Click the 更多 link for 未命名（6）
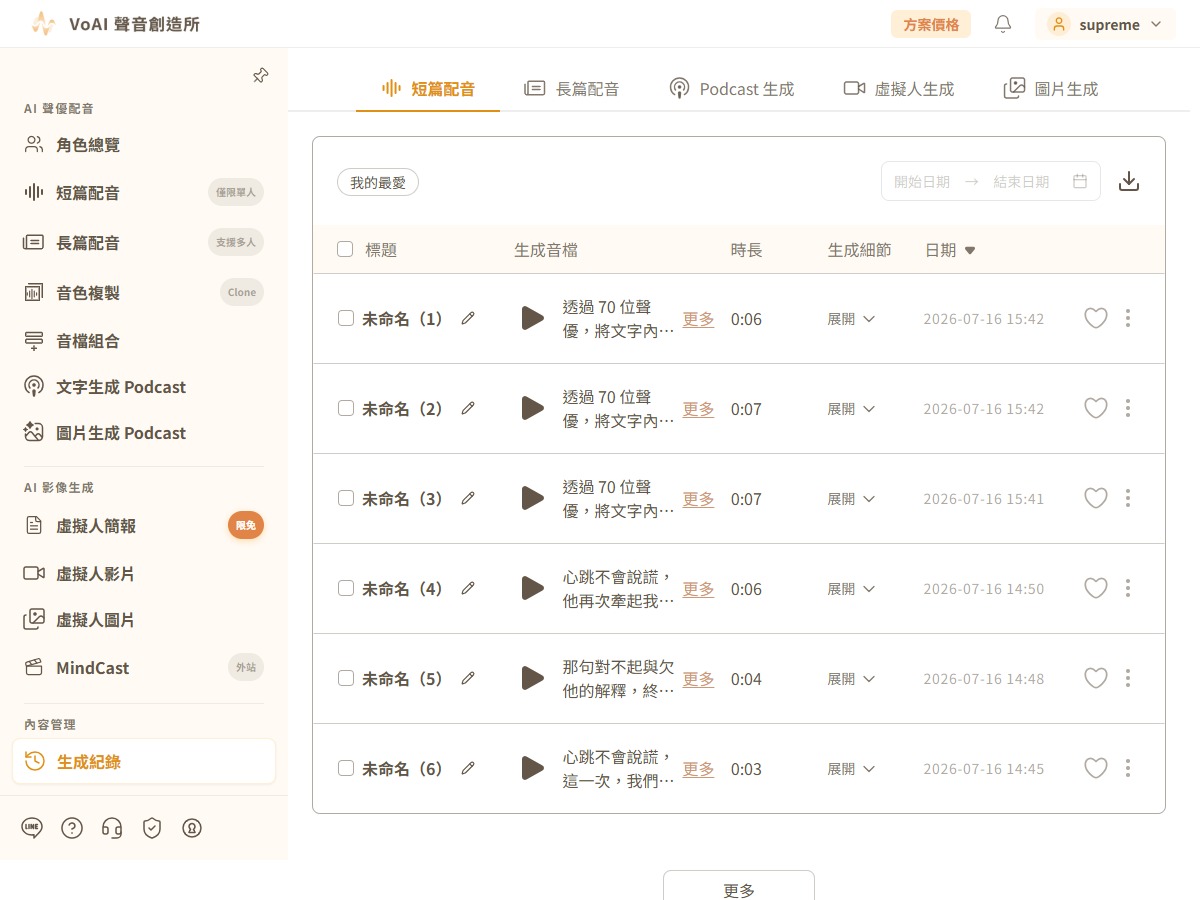The width and height of the screenshot is (1200, 900). pyautogui.click(x=698, y=769)
